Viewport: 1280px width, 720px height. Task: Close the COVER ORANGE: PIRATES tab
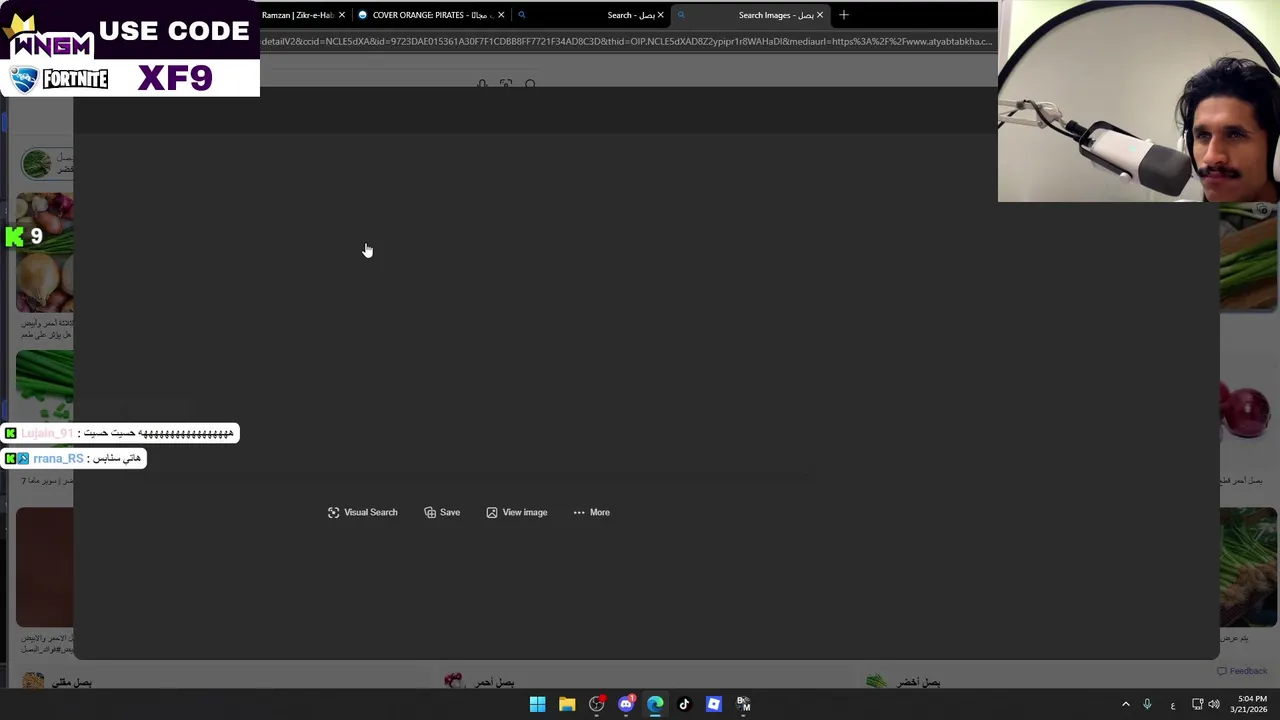501,15
